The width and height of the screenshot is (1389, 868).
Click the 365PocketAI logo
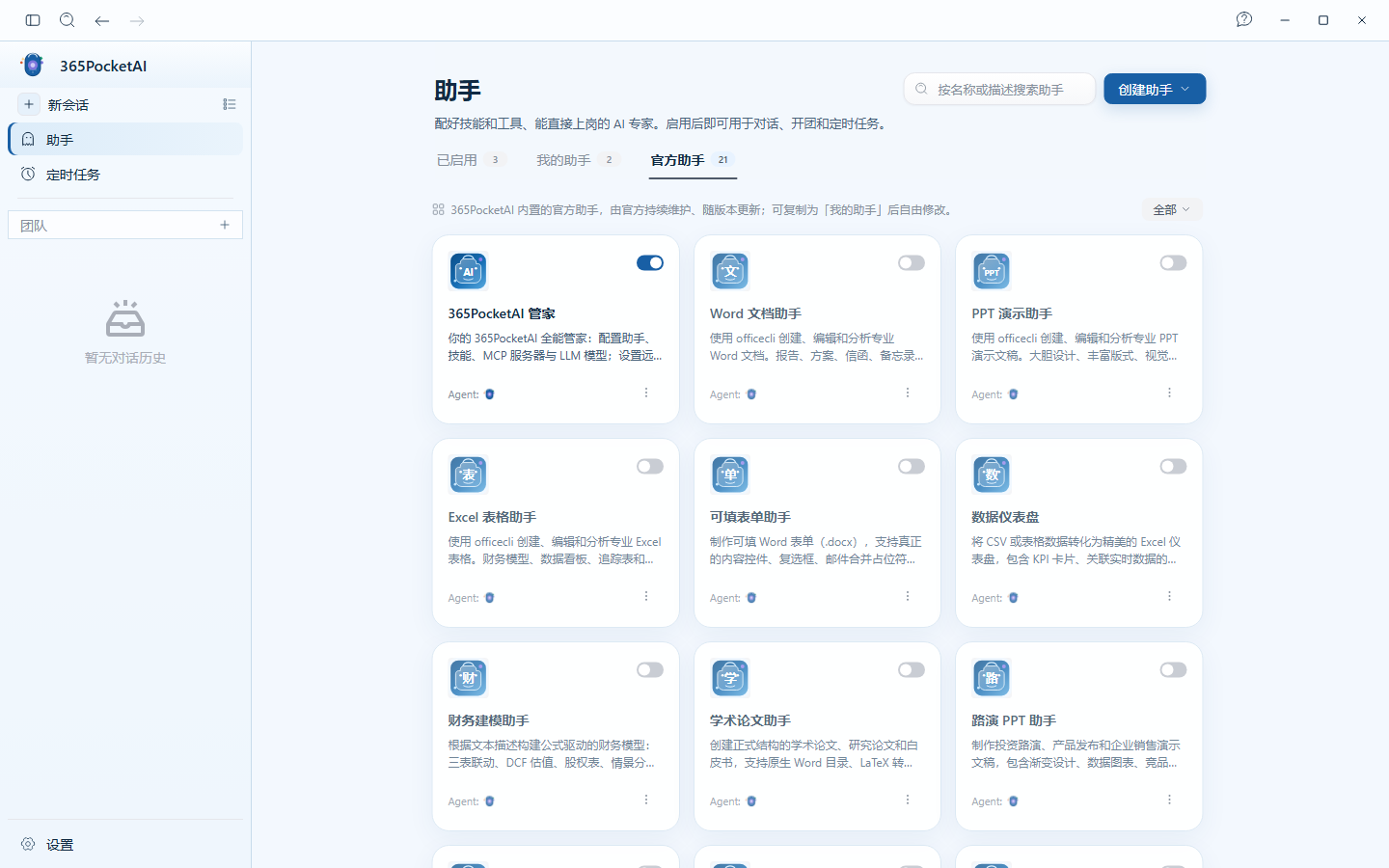pyautogui.click(x=33, y=65)
